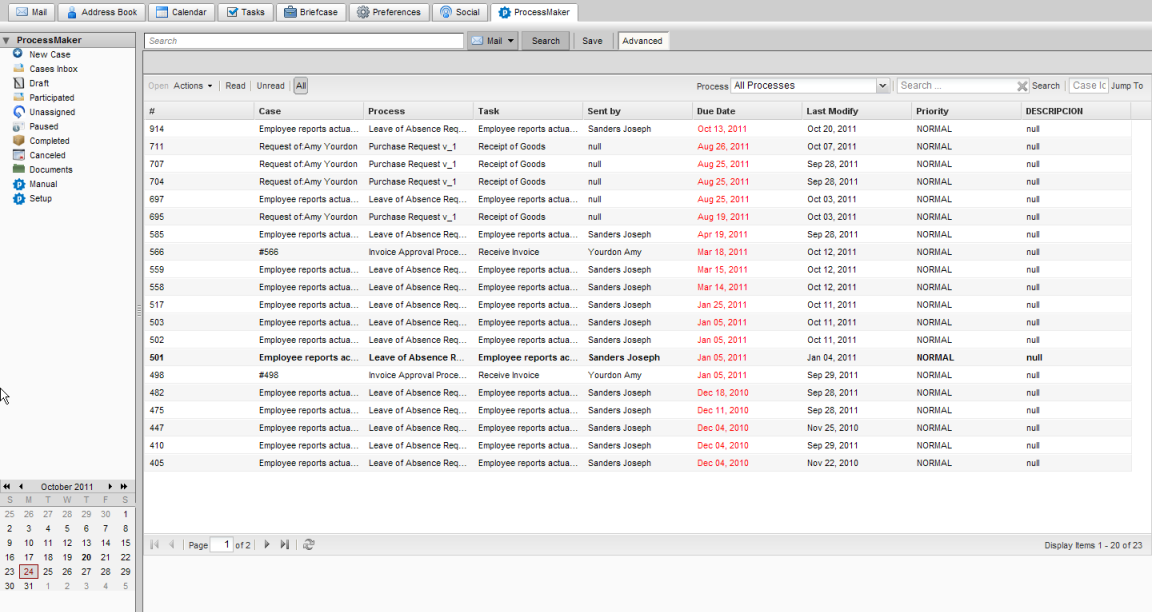Click the Advanced search button
Image resolution: width=1152 pixels, height=612 pixels.
point(642,41)
